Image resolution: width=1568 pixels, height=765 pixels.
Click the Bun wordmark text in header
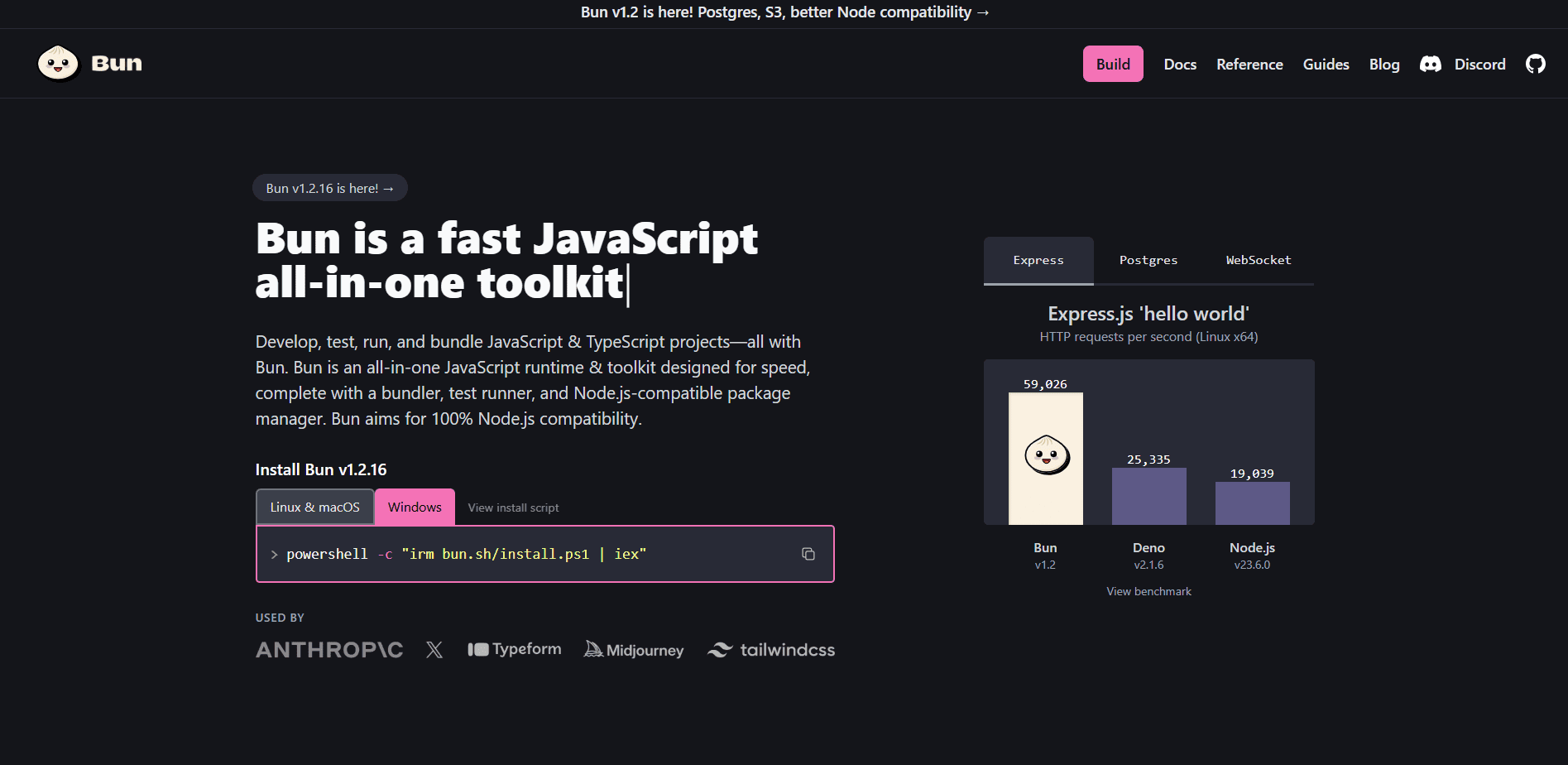click(x=117, y=64)
